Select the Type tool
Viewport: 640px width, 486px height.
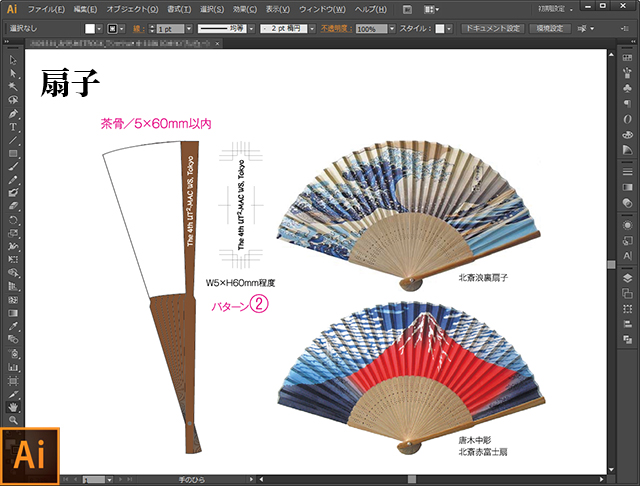[x=13, y=127]
